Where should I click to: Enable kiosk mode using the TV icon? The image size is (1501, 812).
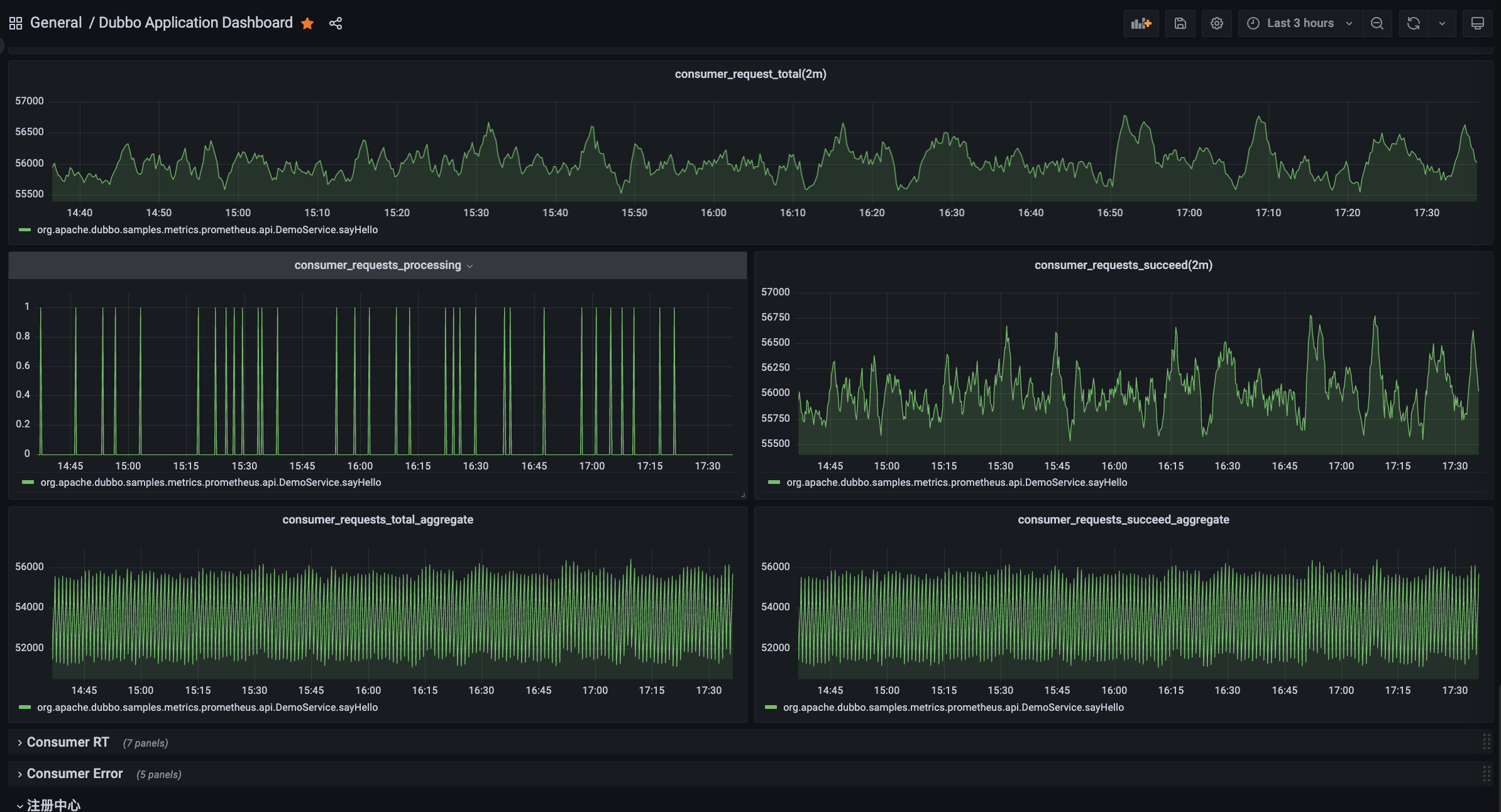[x=1477, y=23]
